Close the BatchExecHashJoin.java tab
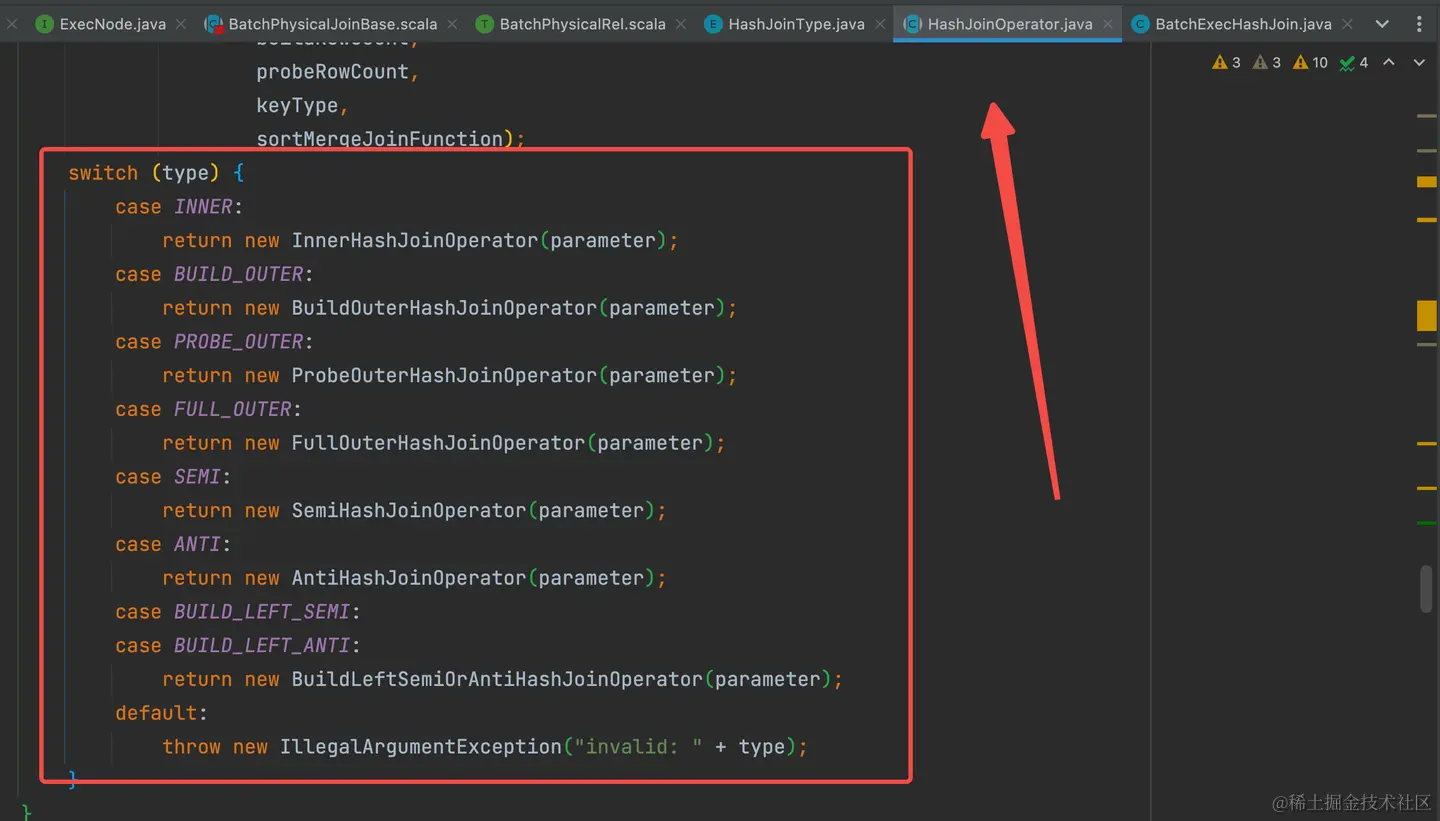The image size is (1440, 821). [1347, 24]
